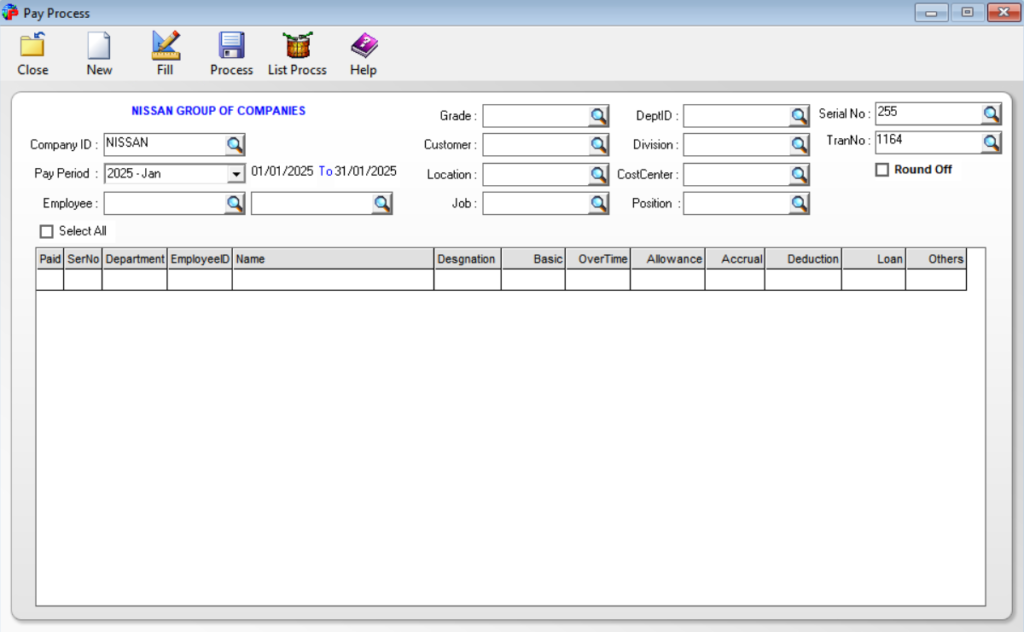Image resolution: width=1024 pixels, height=632 pixels.
Task: Focus the Division input field
Action: pyautogui.click(x=737, y=145)
